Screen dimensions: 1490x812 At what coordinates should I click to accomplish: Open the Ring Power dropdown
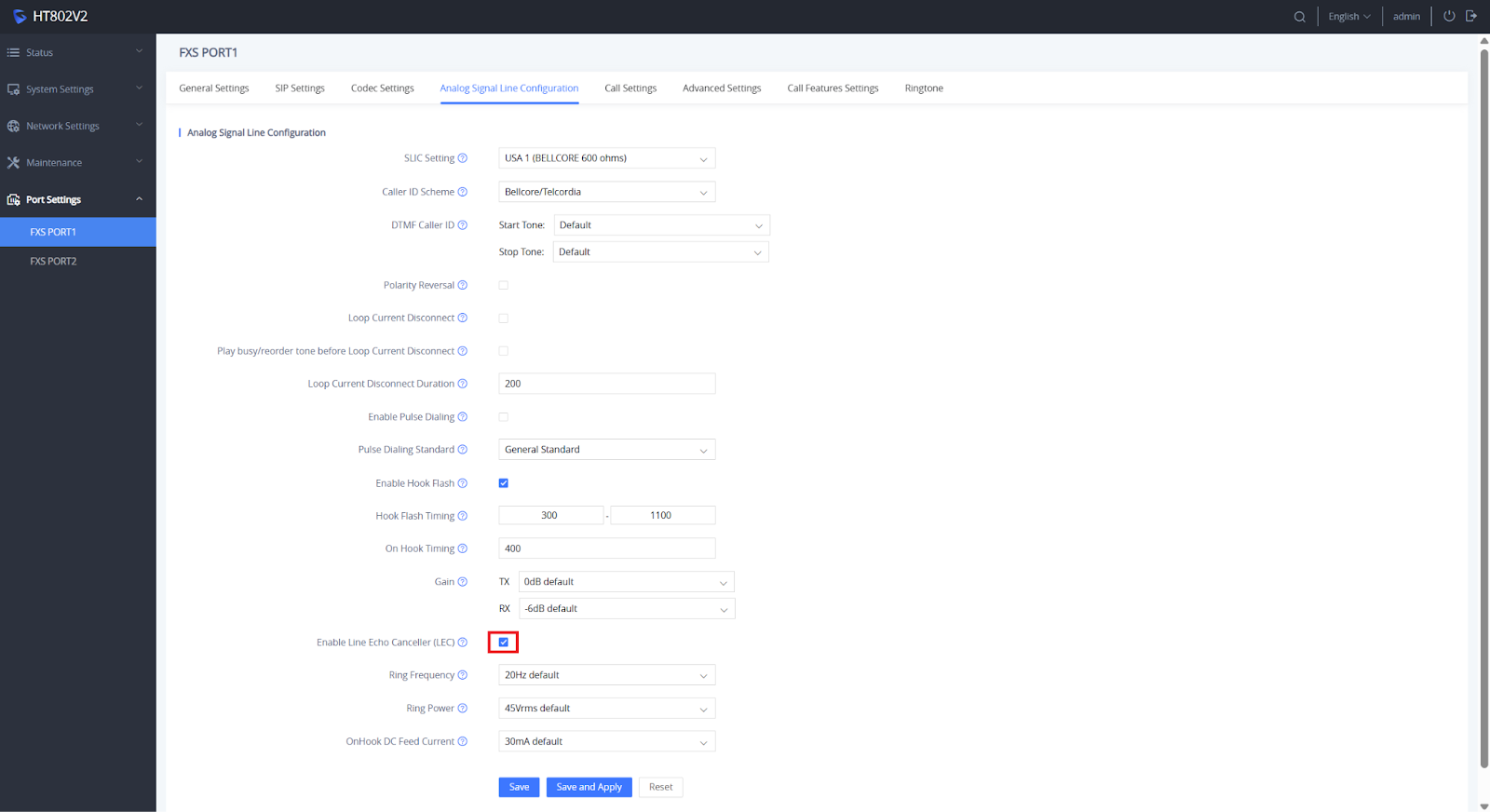coord(607,709)
